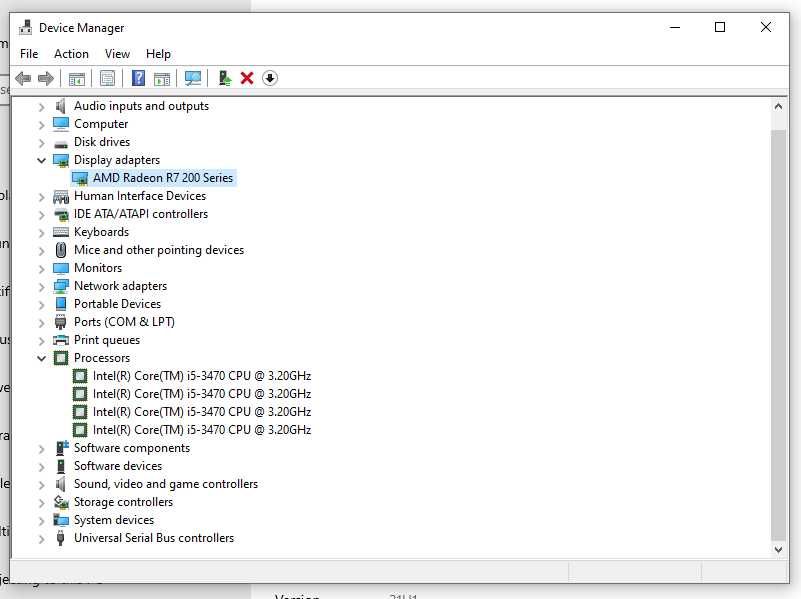Collapse the Display adapters node
The height and width of the screenshot is (599, 801).
coord(41,160)
